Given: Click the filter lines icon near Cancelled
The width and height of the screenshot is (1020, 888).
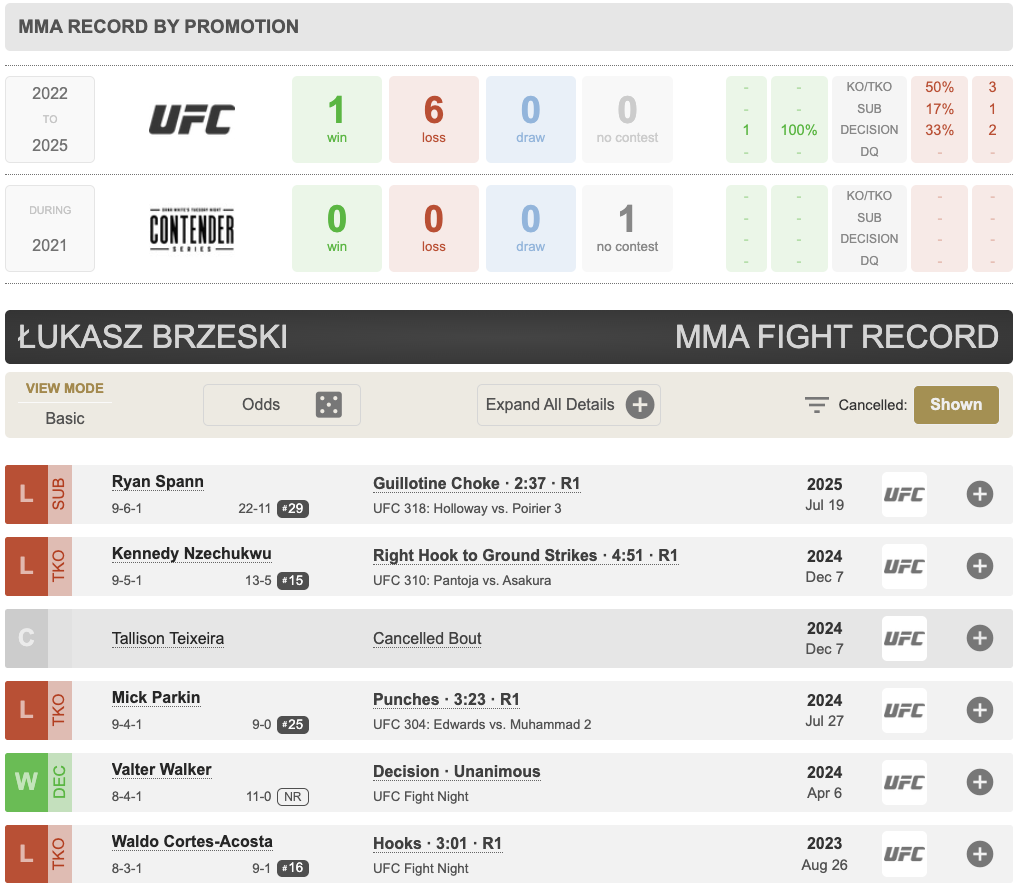Looking at the screenshot, I should [x=817, y=405].
